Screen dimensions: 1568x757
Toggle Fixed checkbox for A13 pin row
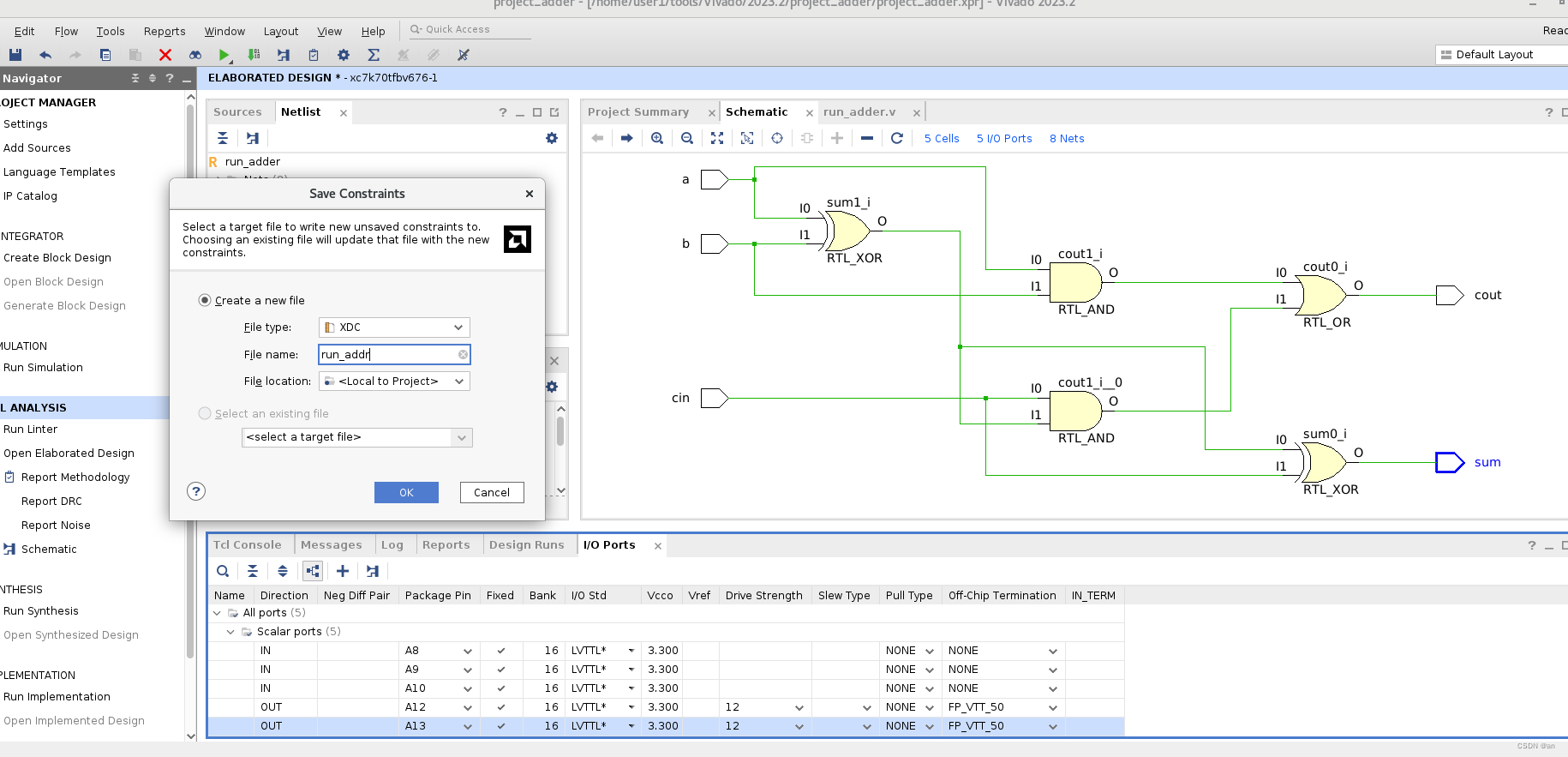tap(501, 726)
